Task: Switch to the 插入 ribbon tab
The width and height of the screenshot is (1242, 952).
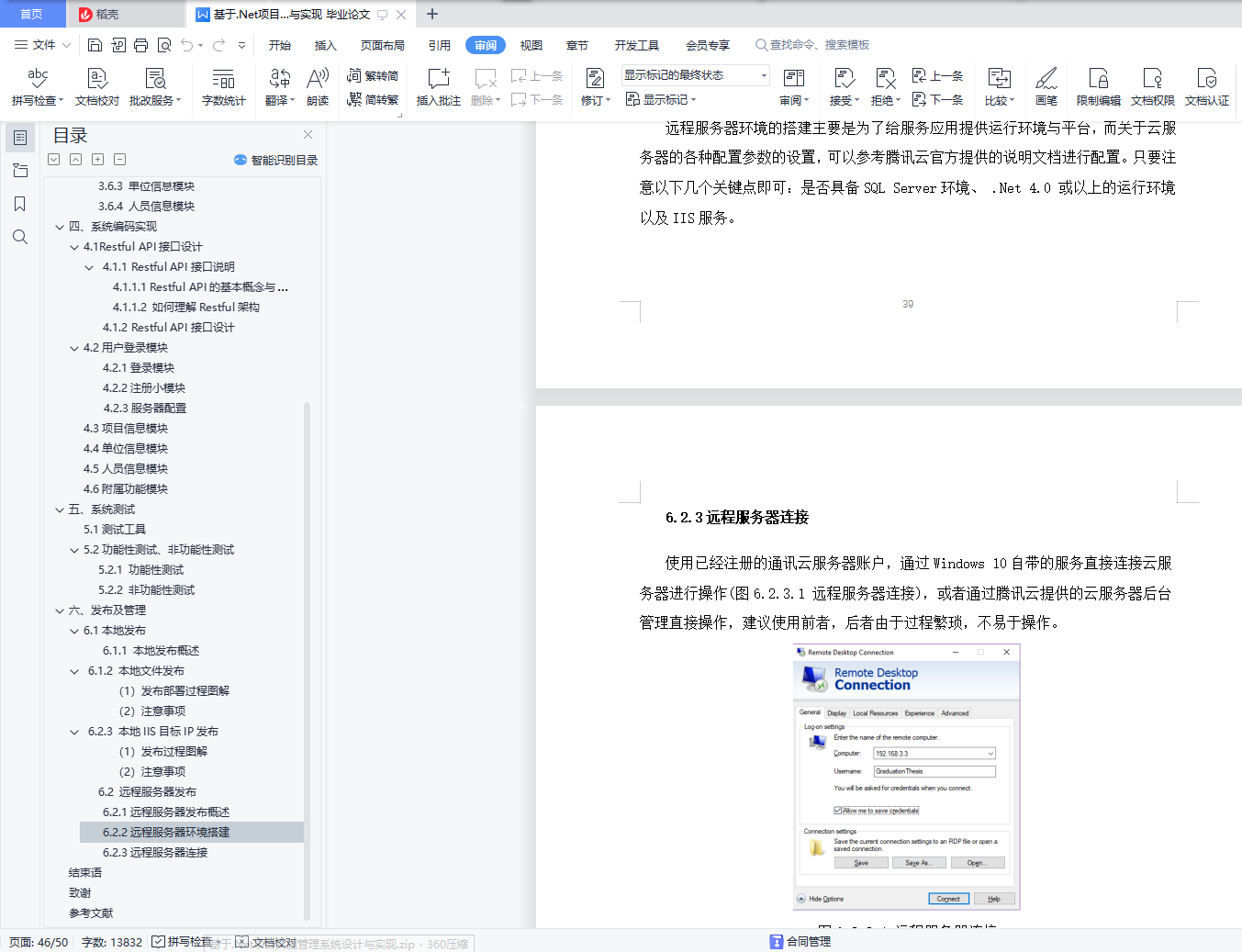Action: (x=326, y=45)
